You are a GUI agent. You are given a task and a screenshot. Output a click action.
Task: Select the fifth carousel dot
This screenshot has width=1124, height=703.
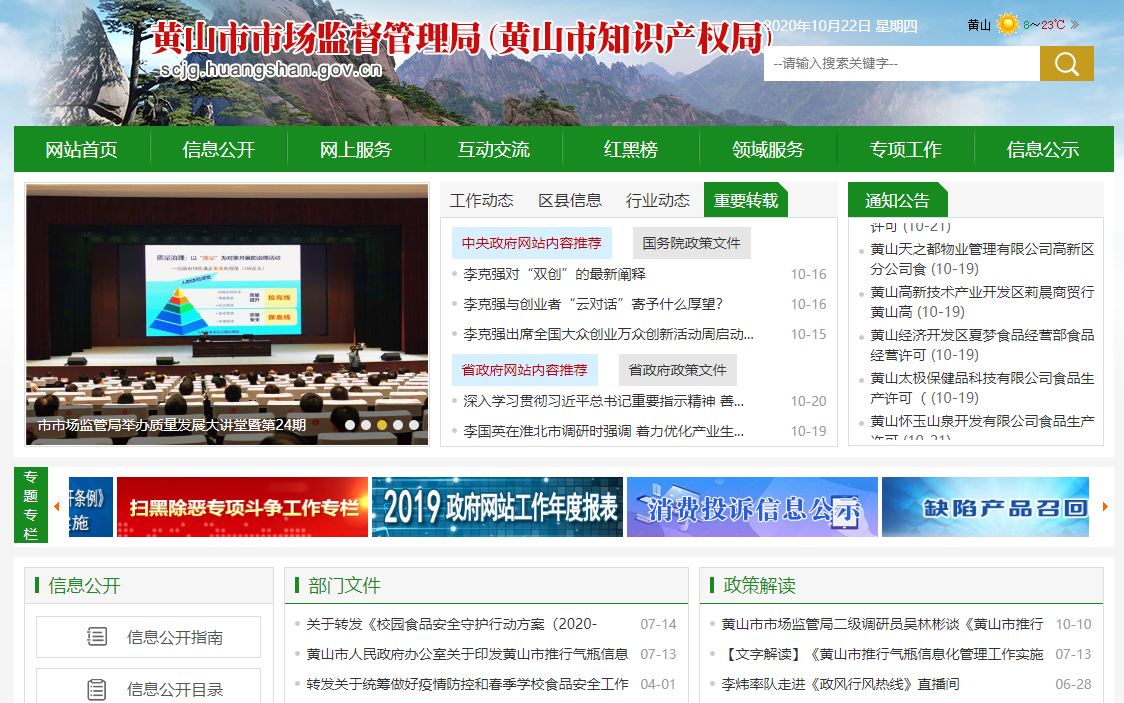[x=414, y=425]
